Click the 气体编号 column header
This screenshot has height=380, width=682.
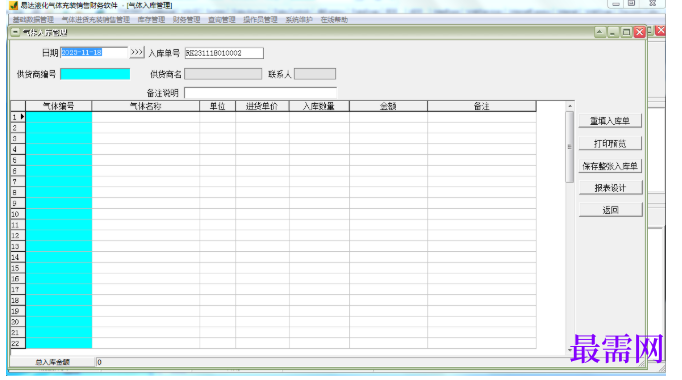point(59,106)
